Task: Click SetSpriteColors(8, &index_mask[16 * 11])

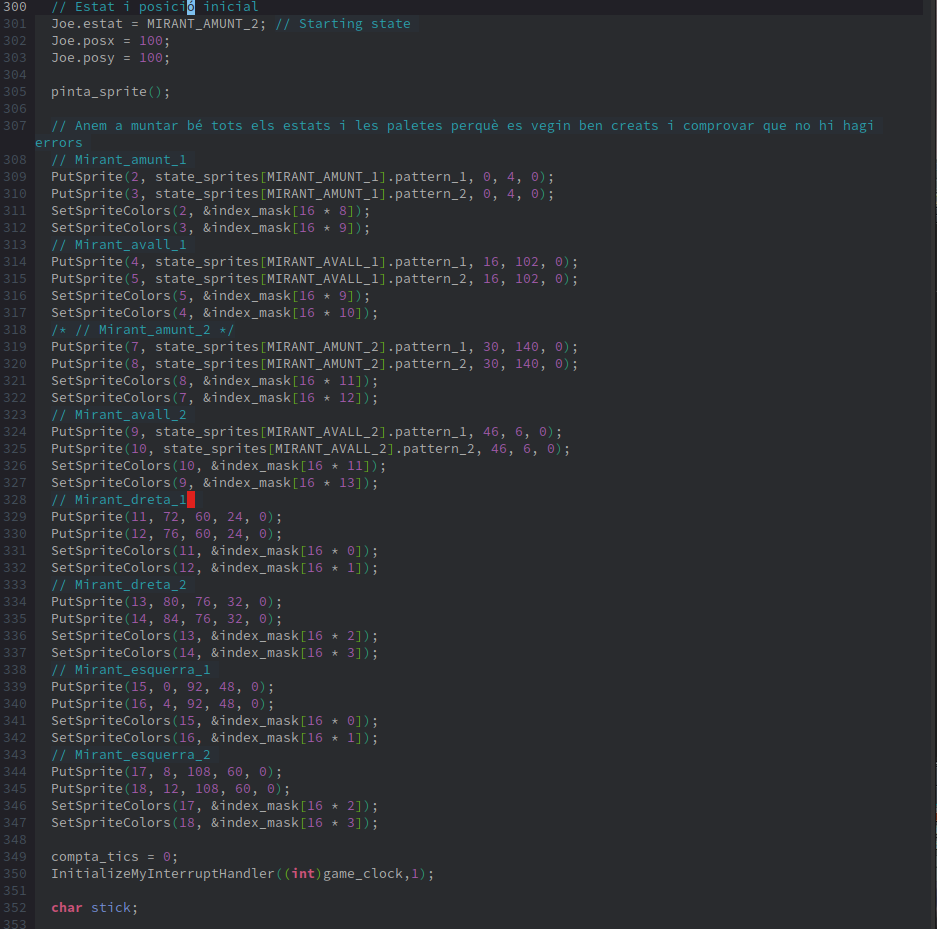Action: (x=215, y=381)
